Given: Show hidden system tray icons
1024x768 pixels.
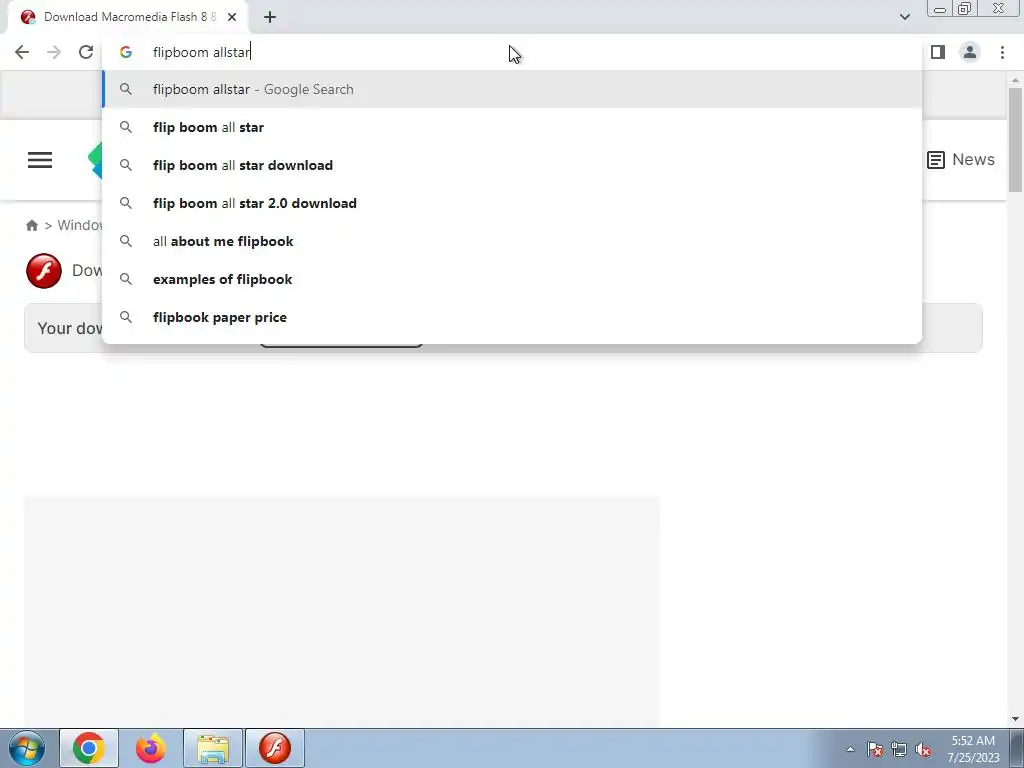Looking at the screenshot, I should pos(850,749).
